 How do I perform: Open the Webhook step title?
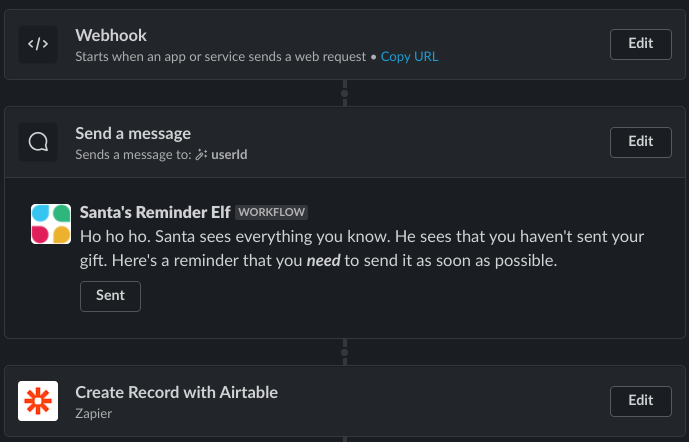point(111,36)
